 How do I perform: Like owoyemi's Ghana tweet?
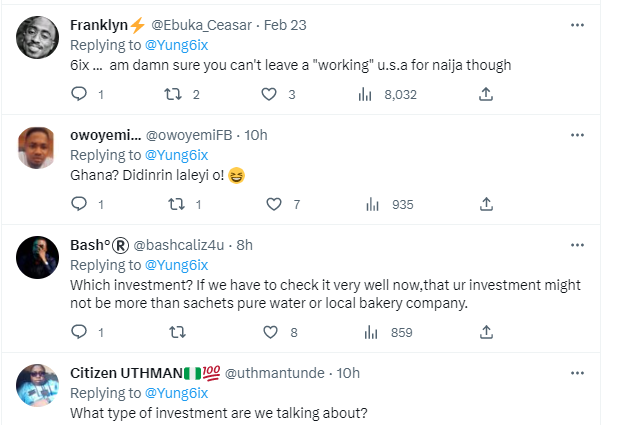tap(270, 204)
